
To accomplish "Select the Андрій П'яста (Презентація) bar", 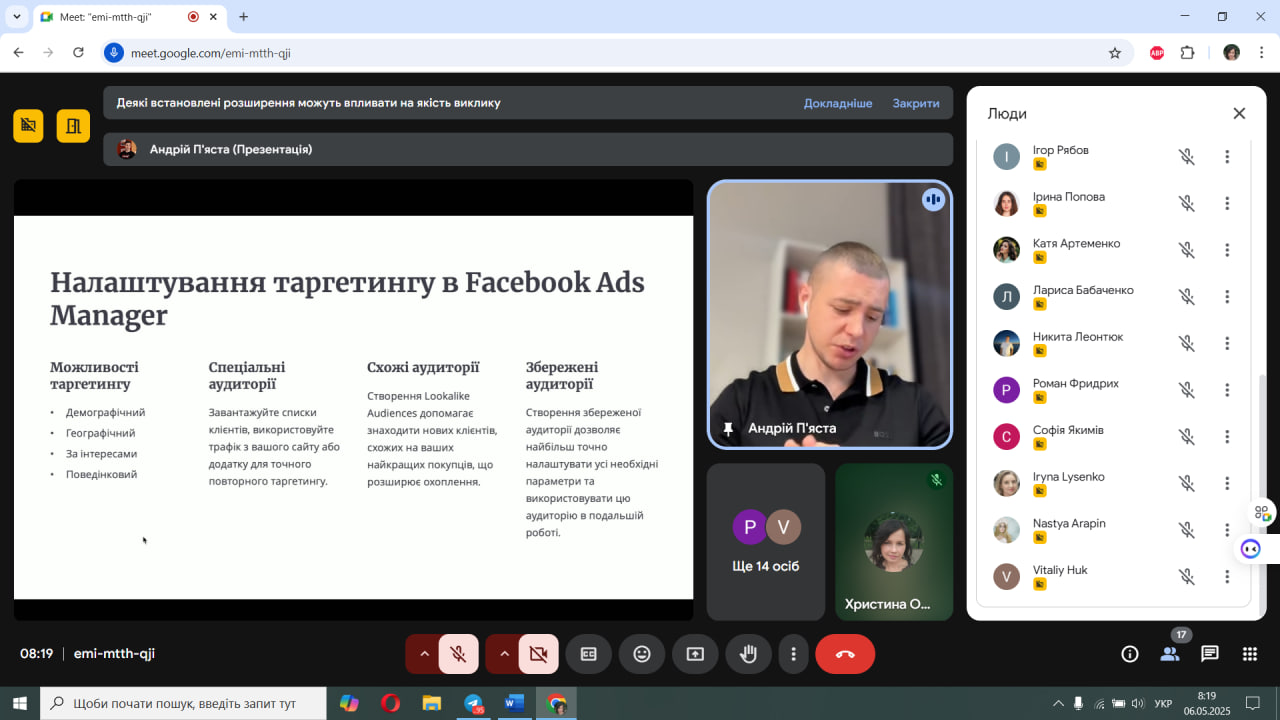I will pos(528,149).
